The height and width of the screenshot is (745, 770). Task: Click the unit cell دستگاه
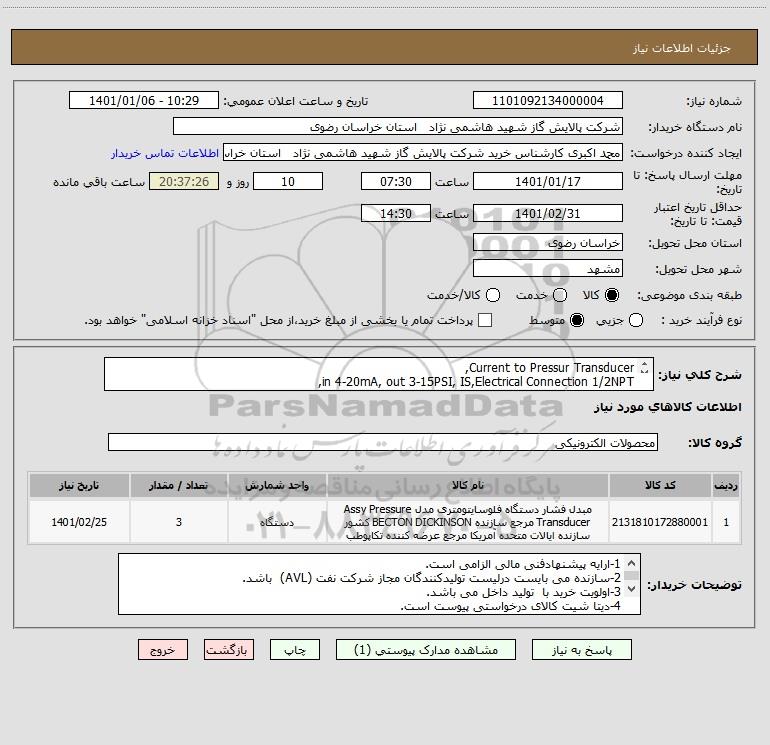pos(277,522)
